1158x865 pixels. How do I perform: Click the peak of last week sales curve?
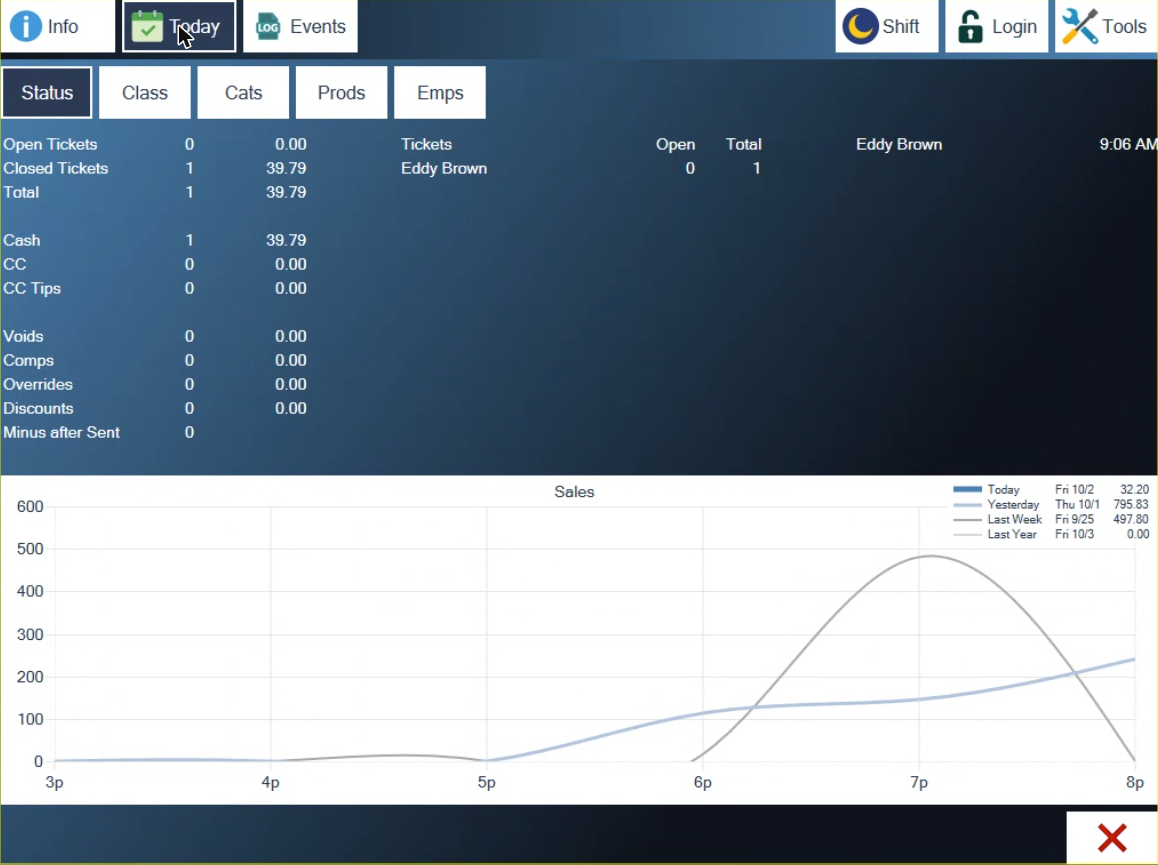tap(929, 556)
